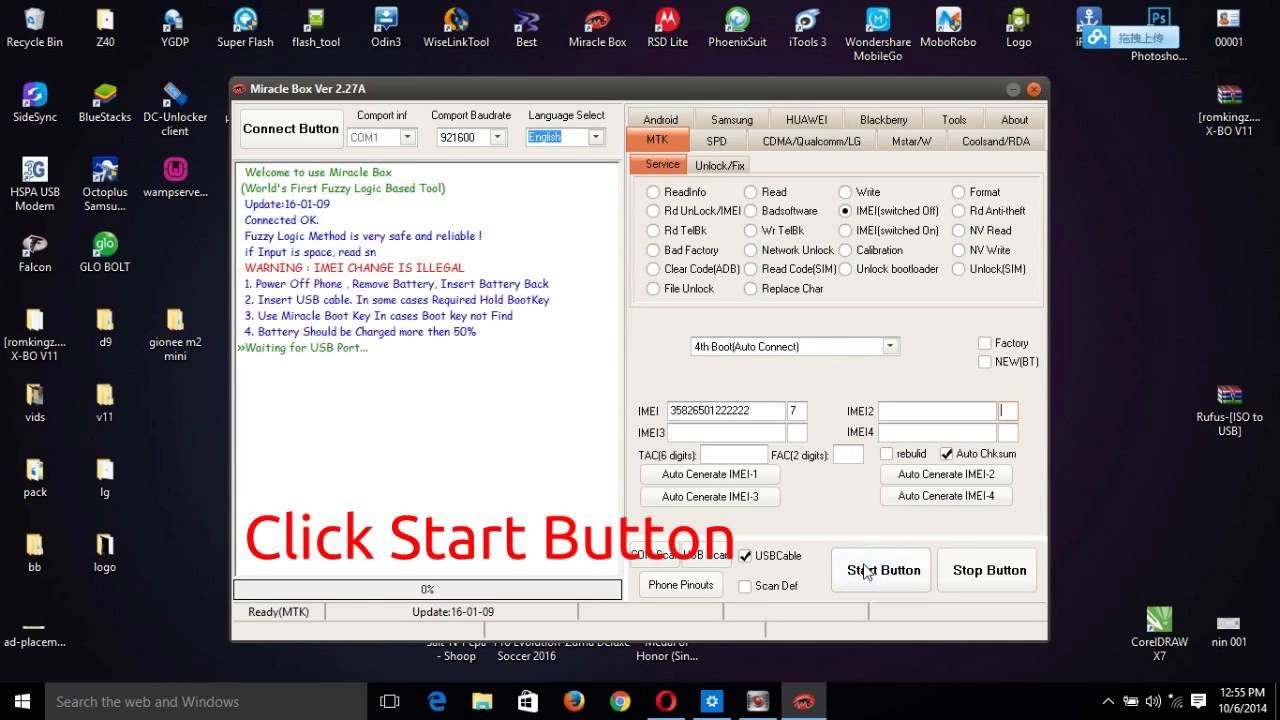Open the YGDP desktop icon

click(x=175, y=27)
